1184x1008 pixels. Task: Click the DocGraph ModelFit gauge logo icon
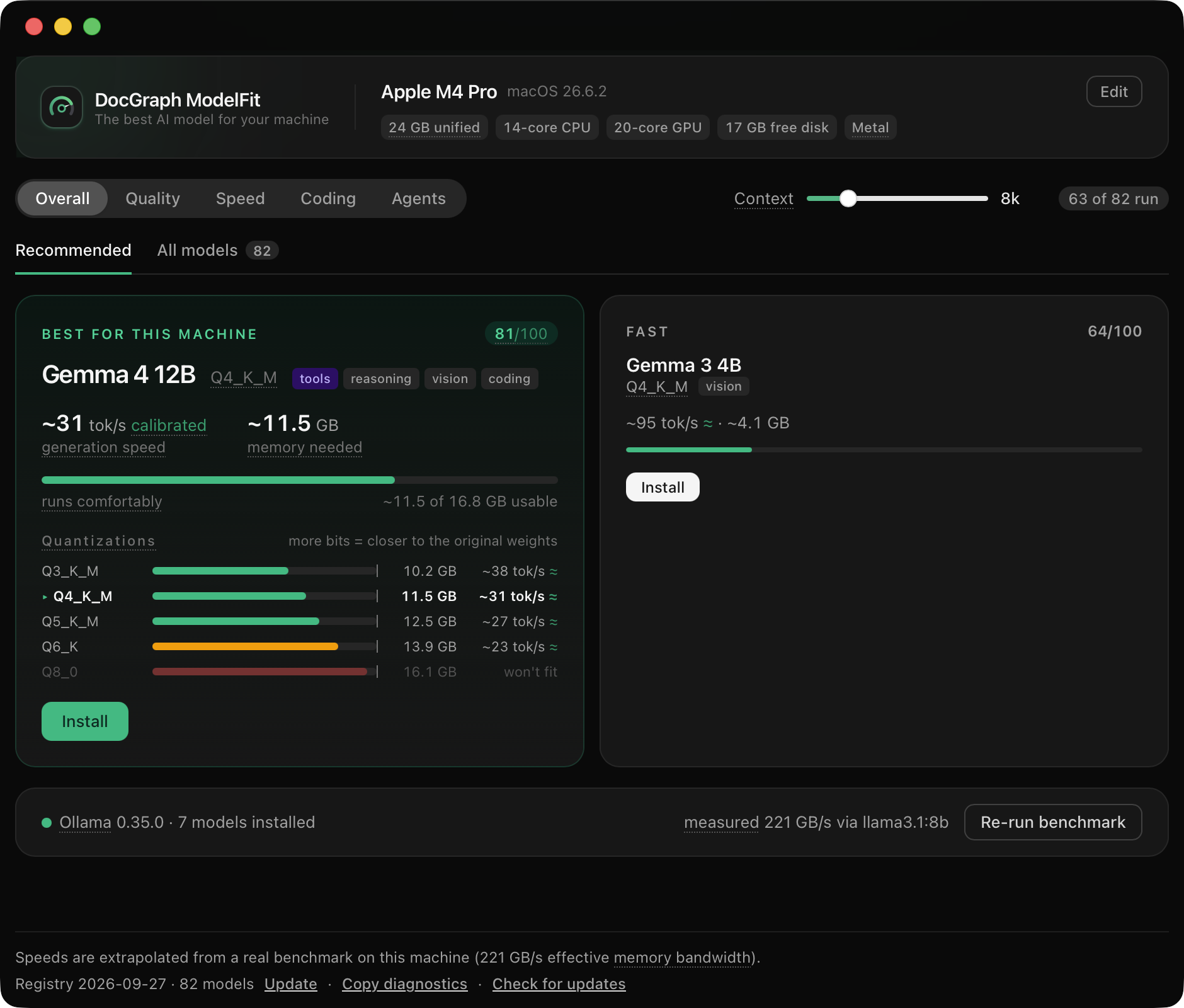click(62, 107)
